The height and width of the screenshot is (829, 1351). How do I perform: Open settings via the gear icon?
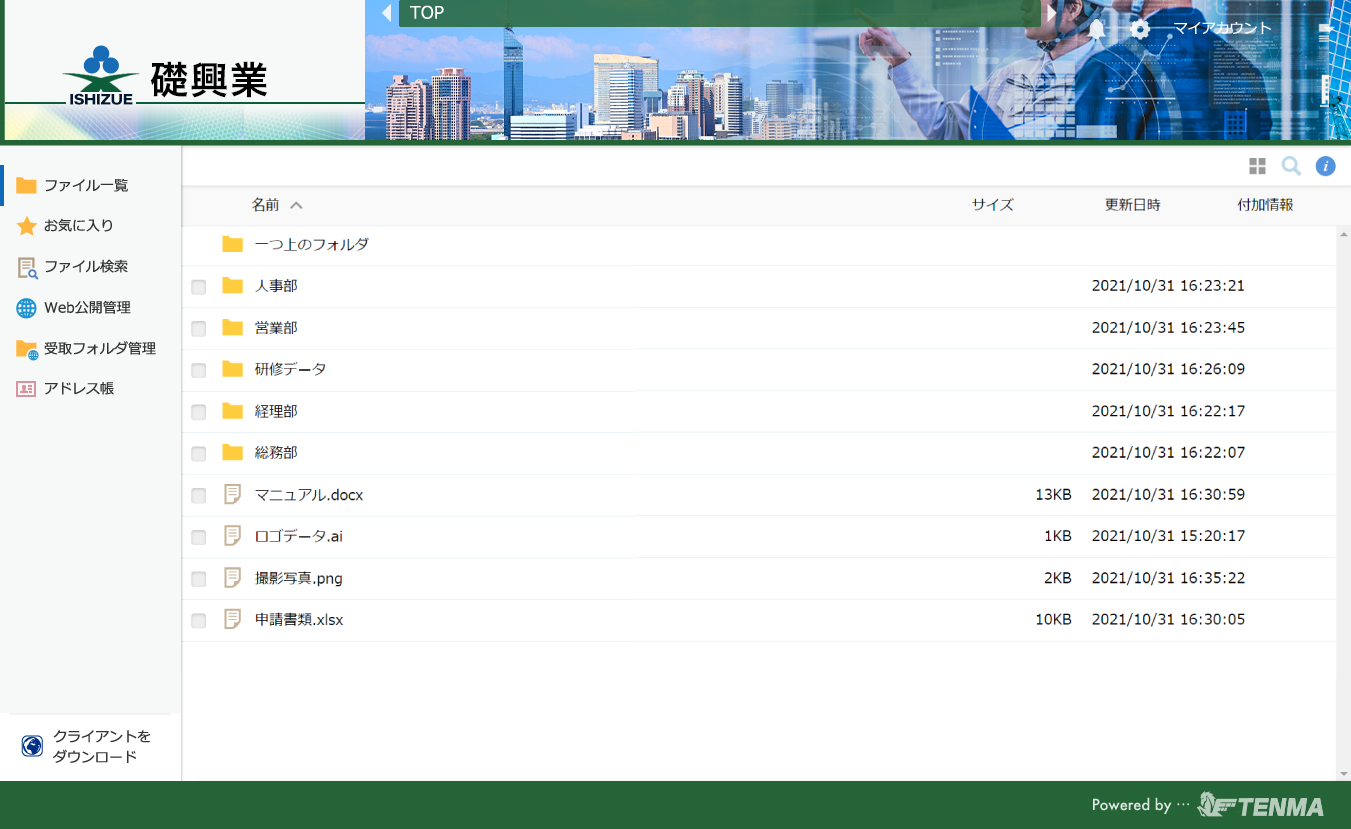coord(1140,29)
